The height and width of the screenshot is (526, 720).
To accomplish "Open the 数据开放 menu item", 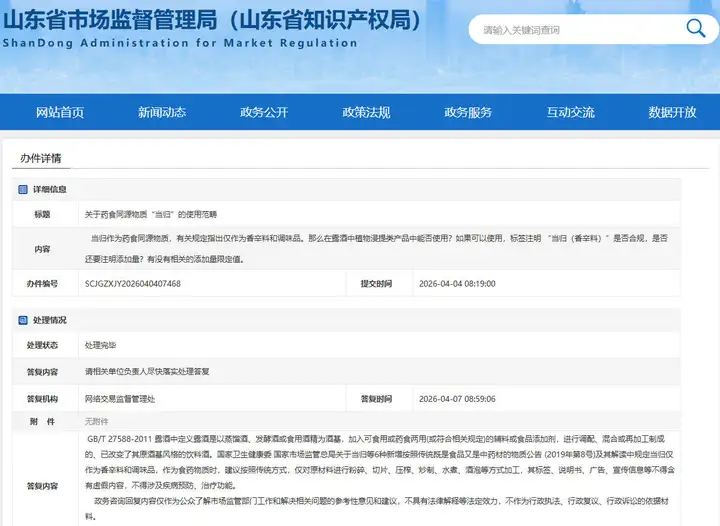I will [x=672, y=112].
